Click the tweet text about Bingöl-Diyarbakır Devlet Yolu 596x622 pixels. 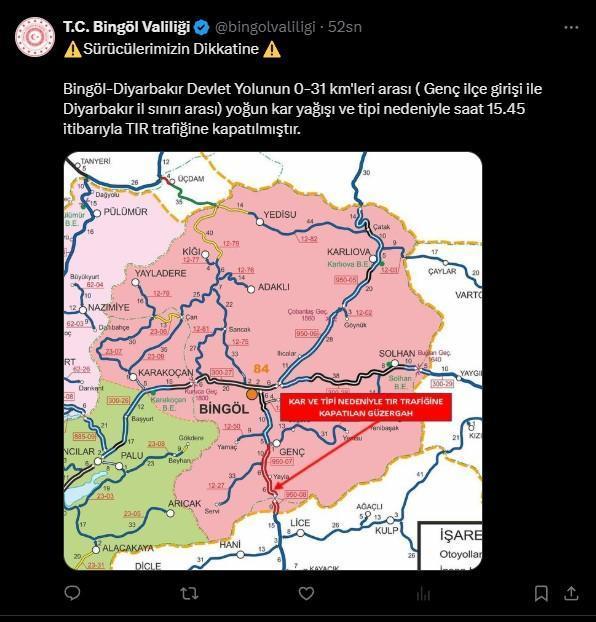tap(302, 109)
